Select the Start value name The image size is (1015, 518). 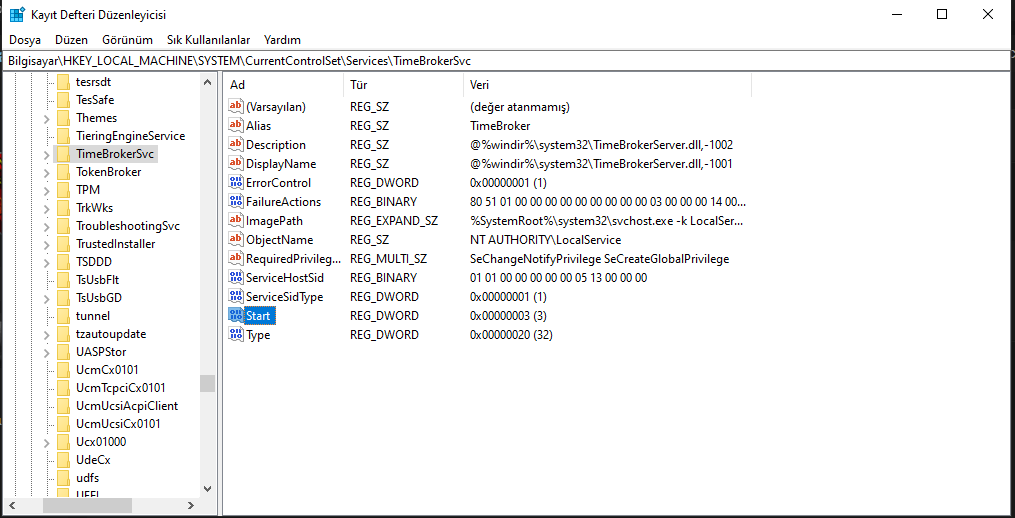click(260, 316)
